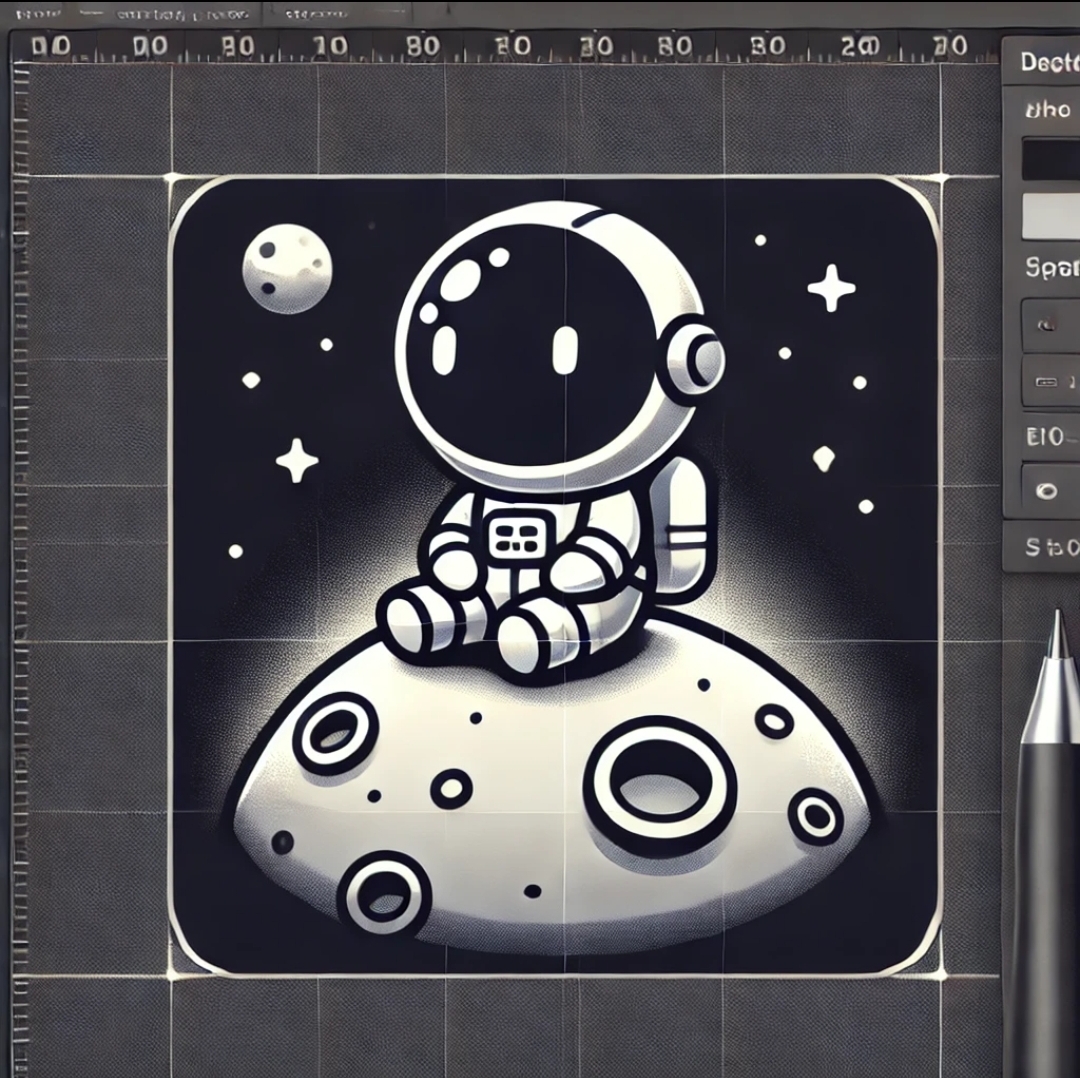This screenshot has width=1080, height=1078.
Task: Click the top-left corner guide of the artboard
Action: click(172, 178)
